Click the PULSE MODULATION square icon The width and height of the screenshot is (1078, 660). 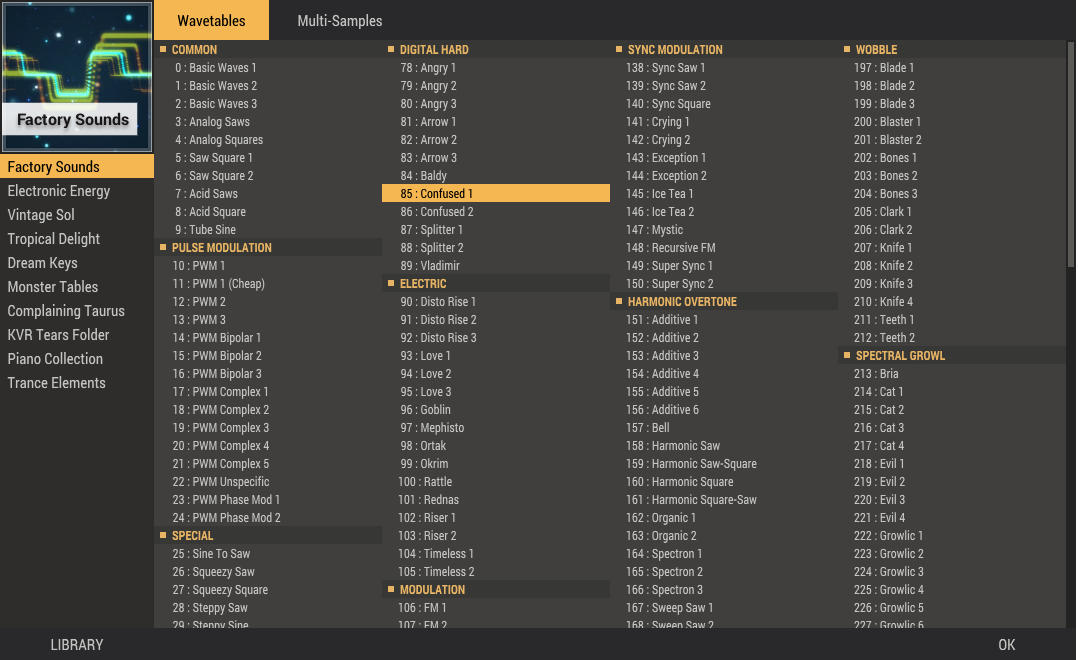pyautogui.click(x=163, y=247)
